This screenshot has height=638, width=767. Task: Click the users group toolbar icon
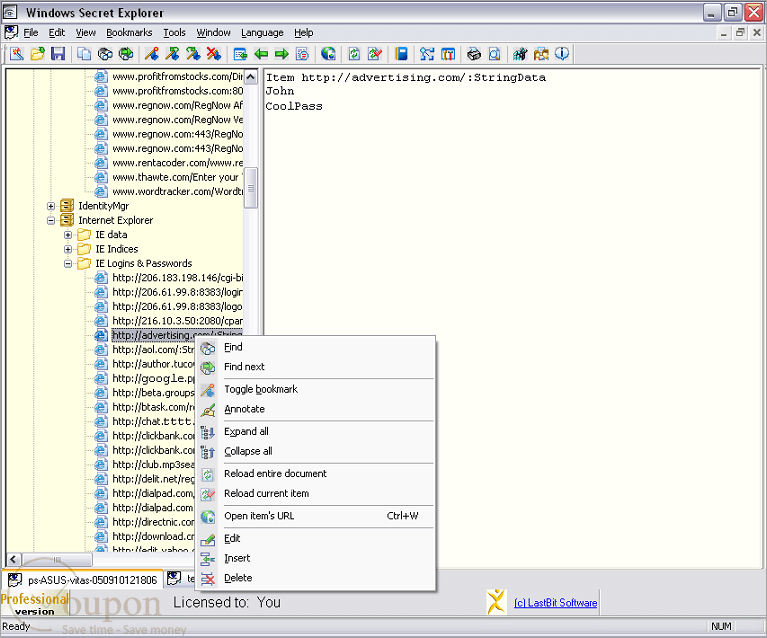[541, 54]
